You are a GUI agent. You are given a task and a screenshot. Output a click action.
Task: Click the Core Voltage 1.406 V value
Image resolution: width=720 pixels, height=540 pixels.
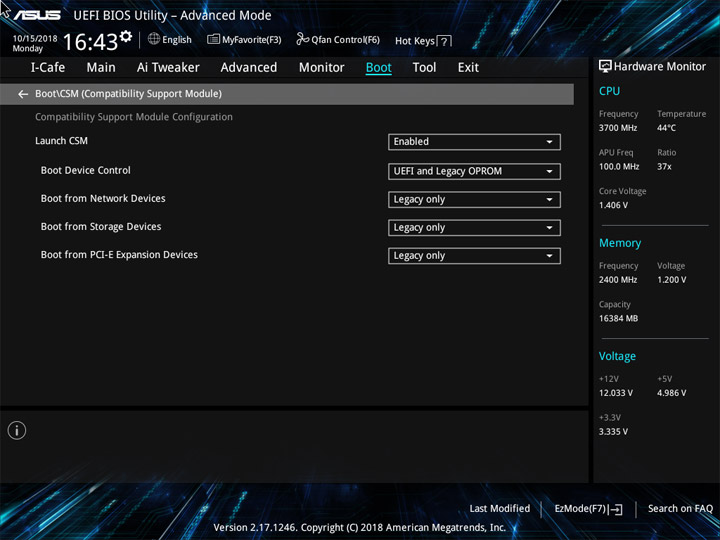coord(613,205)
